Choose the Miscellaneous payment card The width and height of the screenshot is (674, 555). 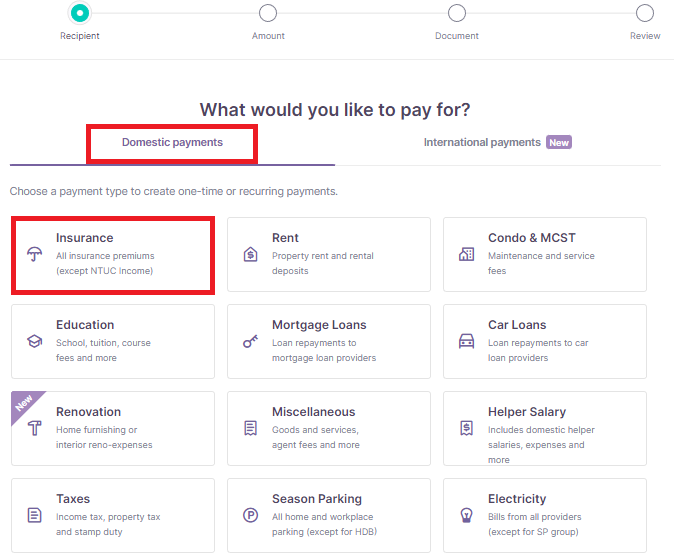click(x=329, y=428)
